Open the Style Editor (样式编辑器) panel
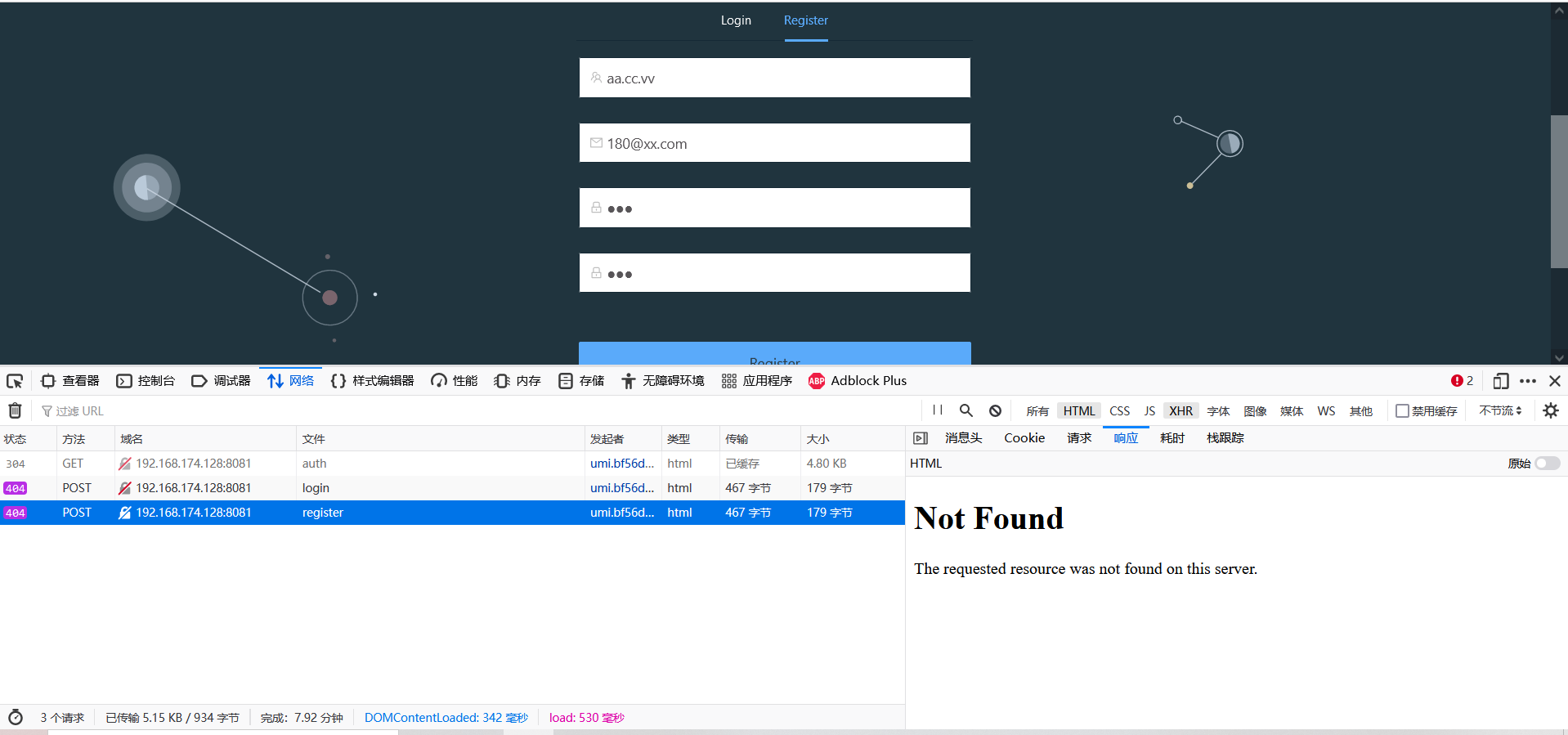This screenshot has width=1568, height=735. click(373, 381)
